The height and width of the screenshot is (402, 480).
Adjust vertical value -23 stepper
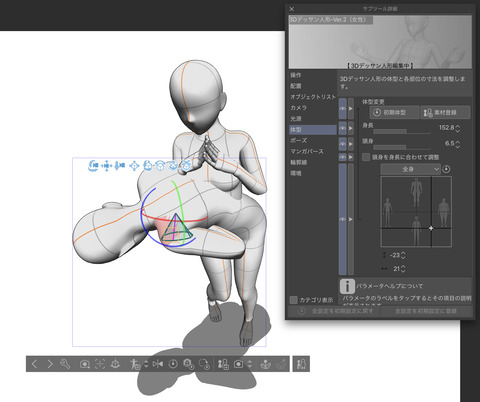point(403,255)
